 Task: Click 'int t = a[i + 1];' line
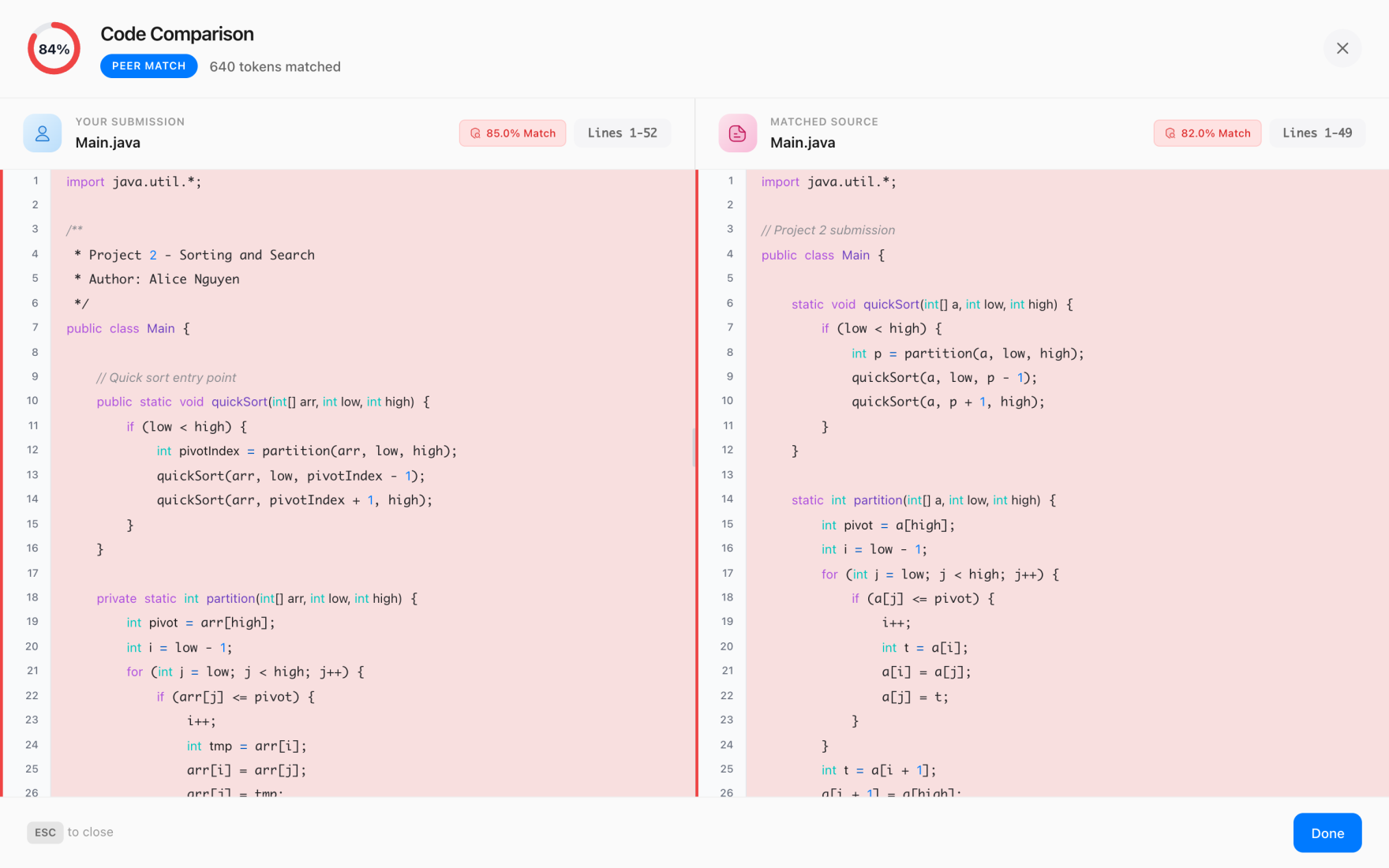click(878, 770)
